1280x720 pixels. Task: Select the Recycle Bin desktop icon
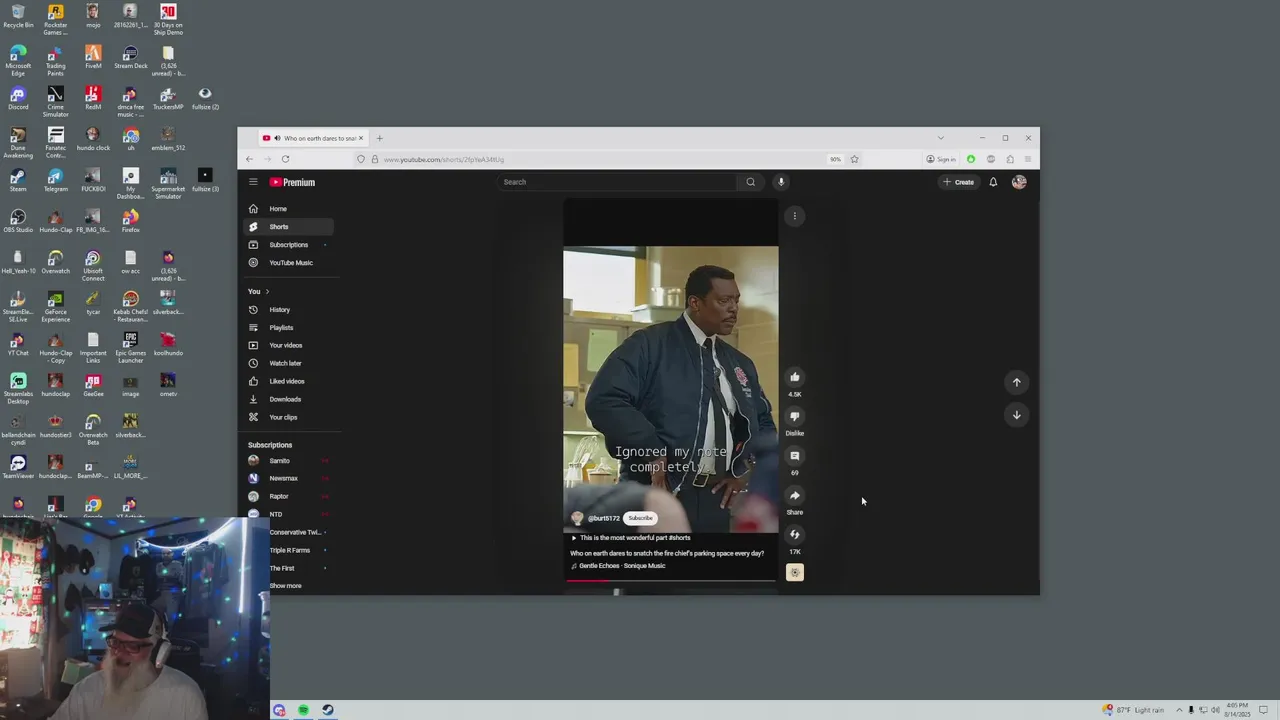[18, 17]
